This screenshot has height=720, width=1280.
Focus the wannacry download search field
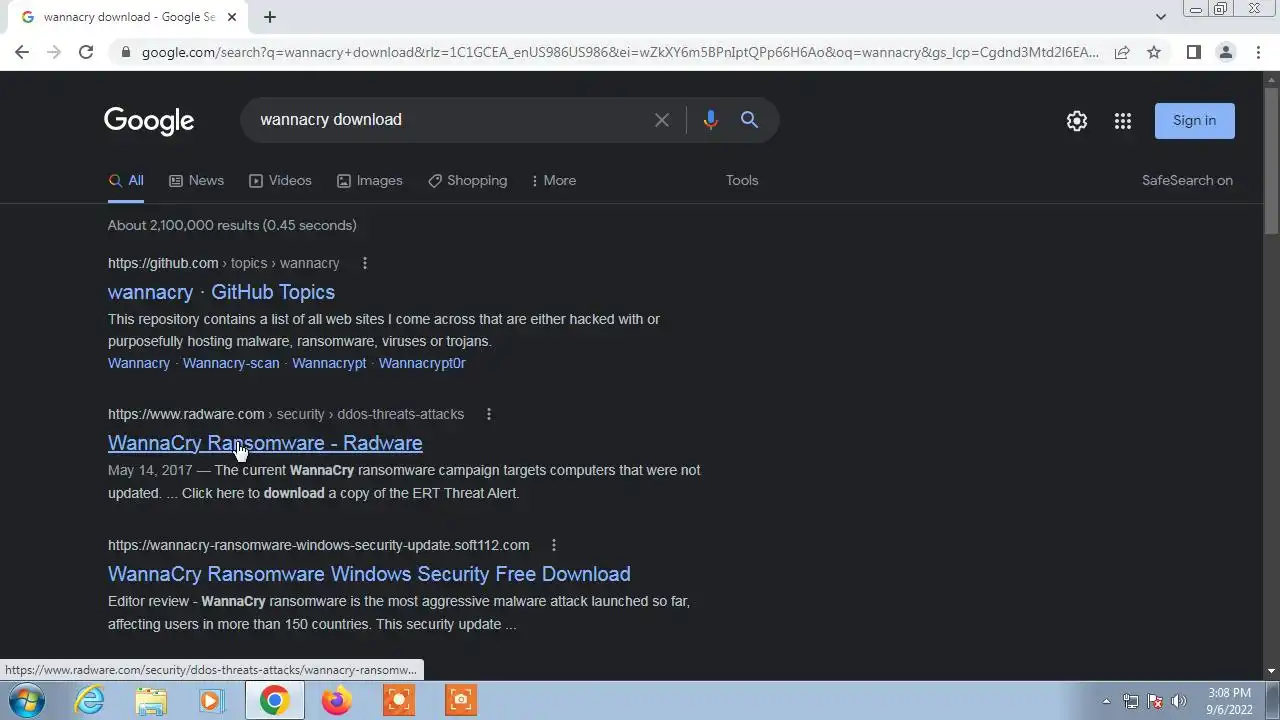click(450, 120)
